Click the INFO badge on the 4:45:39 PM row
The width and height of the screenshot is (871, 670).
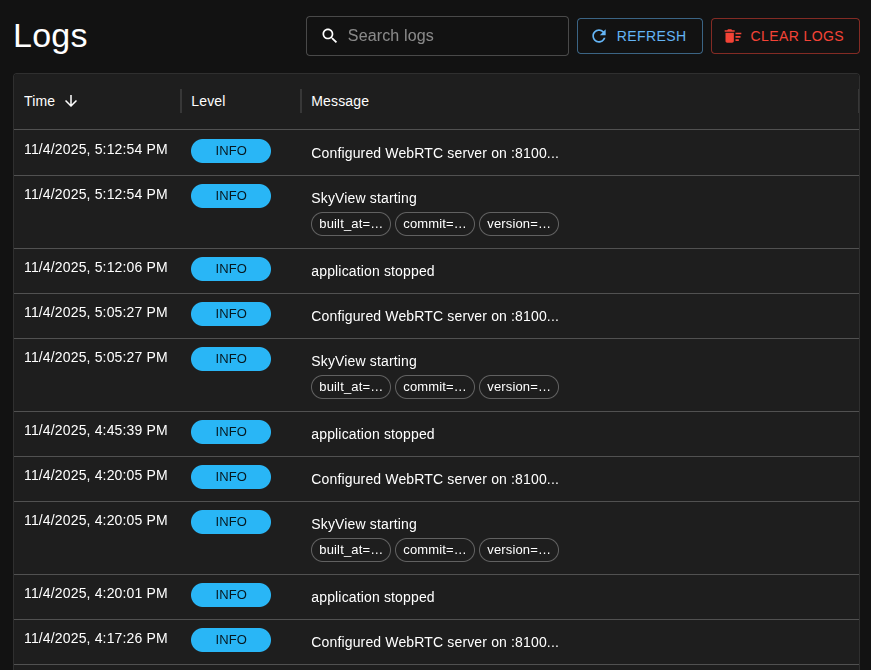coord(230,431)
